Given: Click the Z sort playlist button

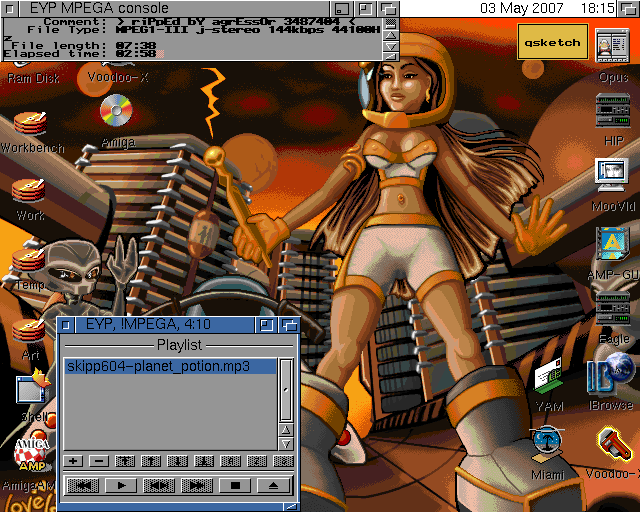Looking at the screenshot, I should [257, 461].
